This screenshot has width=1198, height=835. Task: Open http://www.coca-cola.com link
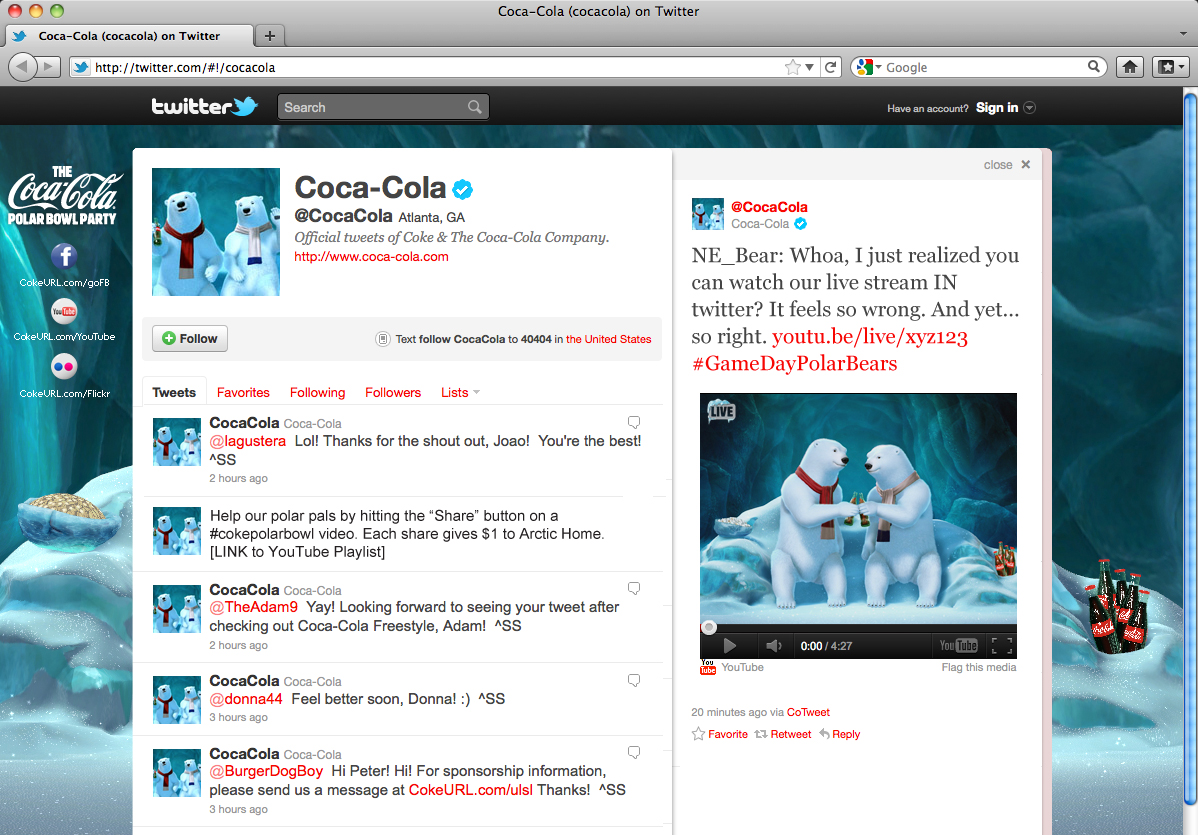[x=371, y=257]
